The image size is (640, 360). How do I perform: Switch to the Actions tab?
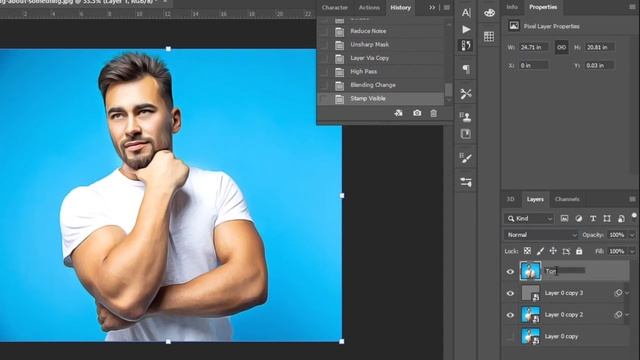pyautogui.click(x=369, y=7)
